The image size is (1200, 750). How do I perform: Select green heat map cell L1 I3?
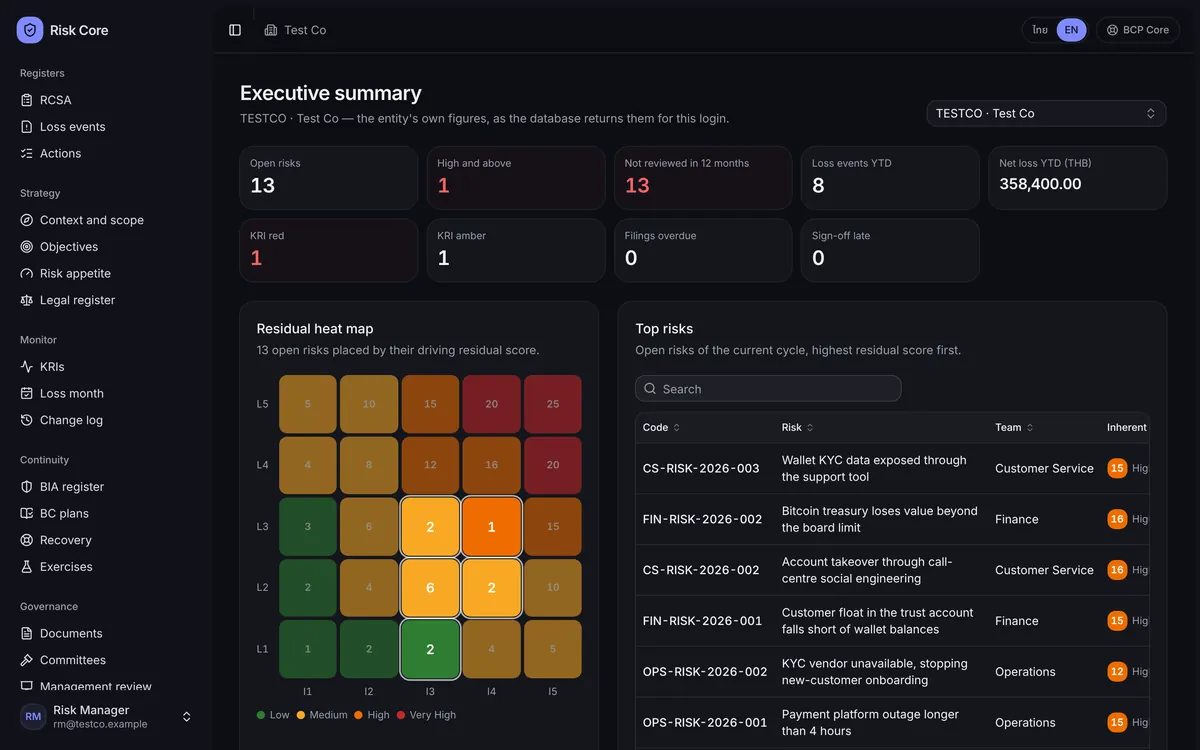click(430, 649)
